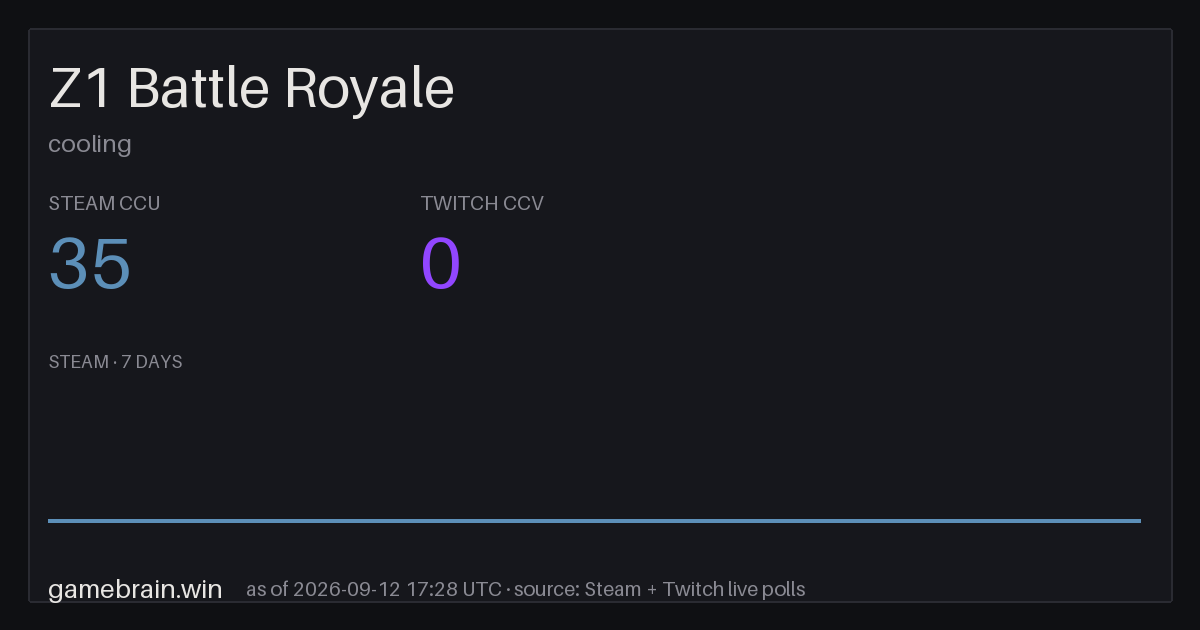Click "Z1" at the title start
This screenshot has height=630, width=1200.
[81, 89]
